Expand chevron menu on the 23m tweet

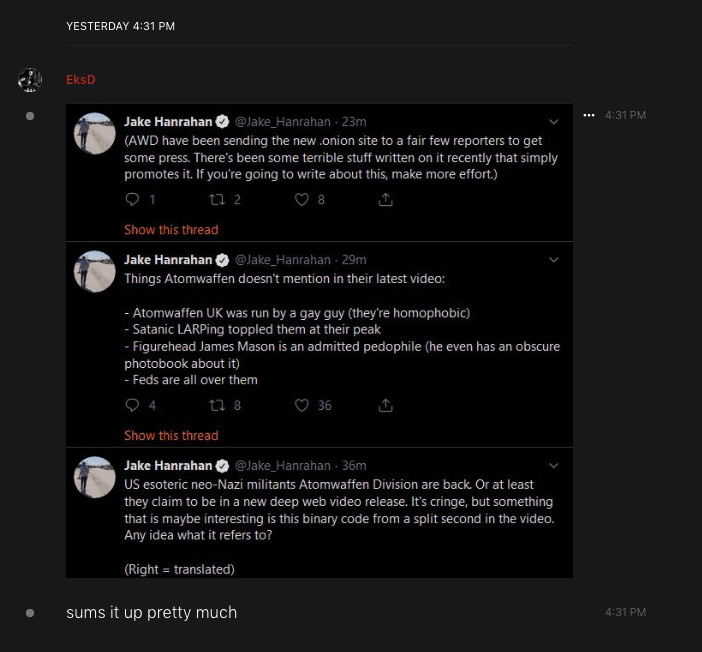554,122
